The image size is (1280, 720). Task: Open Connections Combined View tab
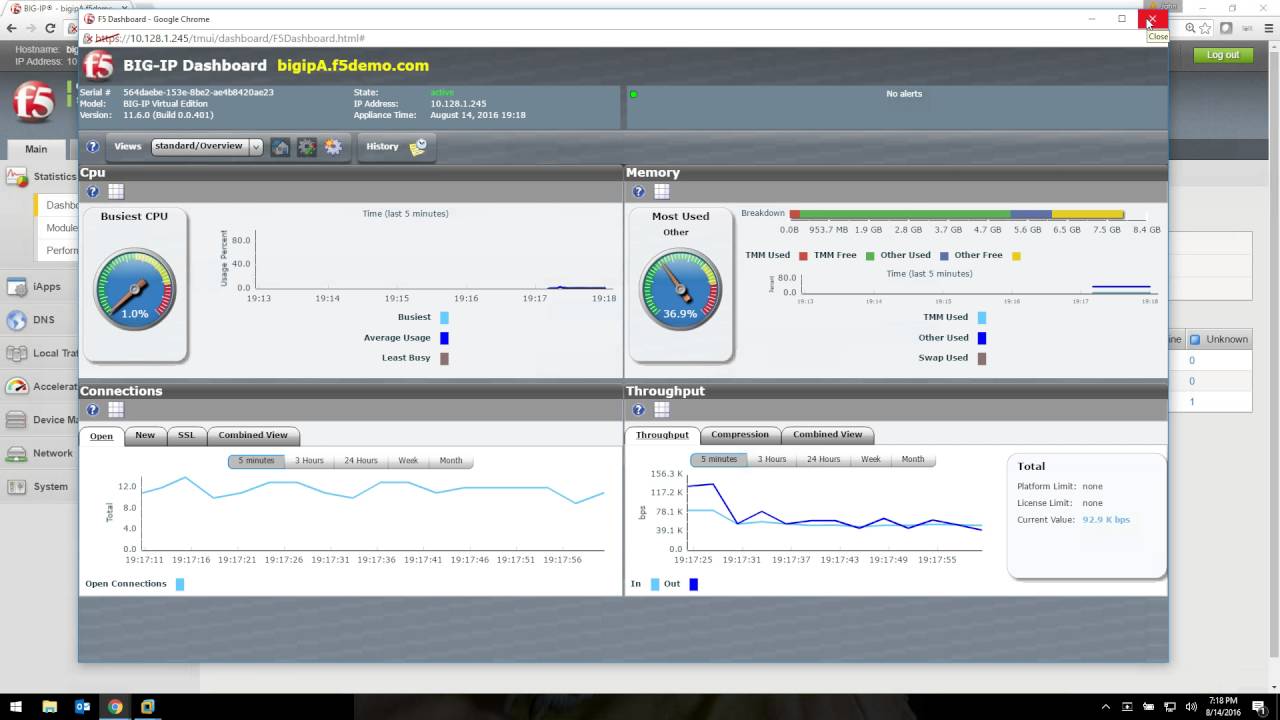(253, 435)
